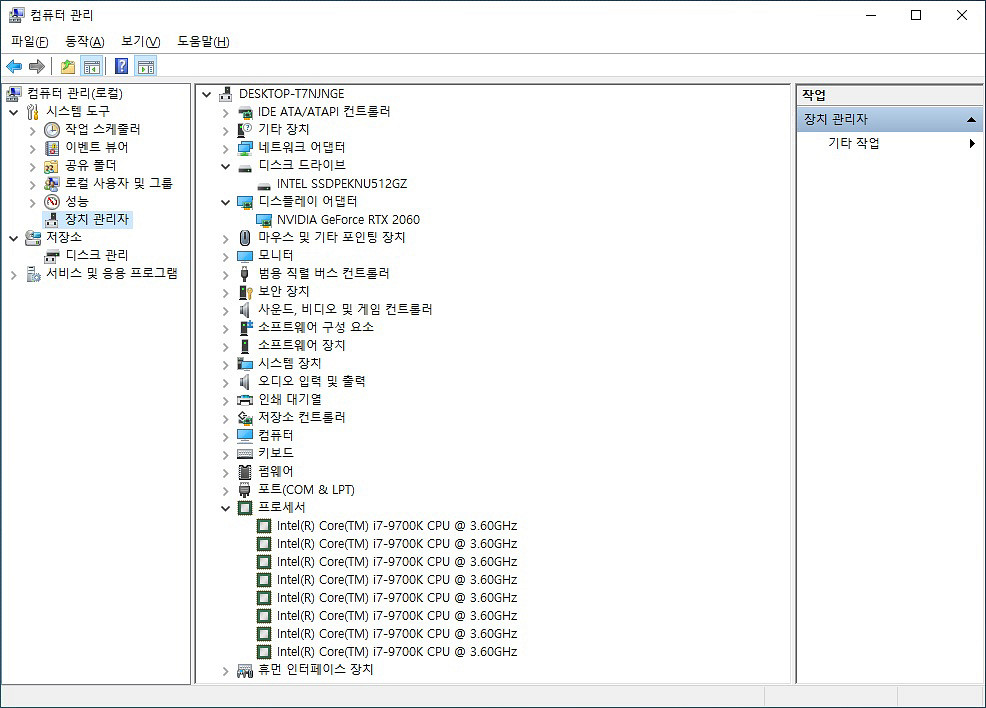Minimize the 컴퓨터 관리 window
This screenshot has height=708, width=986.
(x=871, y=15)
